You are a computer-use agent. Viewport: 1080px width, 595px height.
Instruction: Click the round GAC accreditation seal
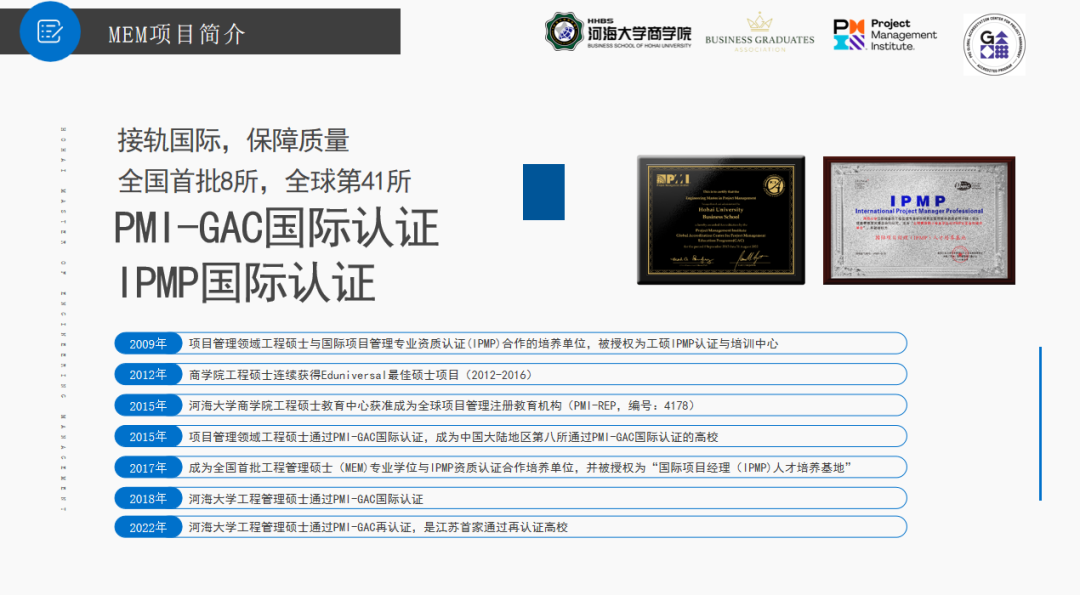tap(994, 44)
